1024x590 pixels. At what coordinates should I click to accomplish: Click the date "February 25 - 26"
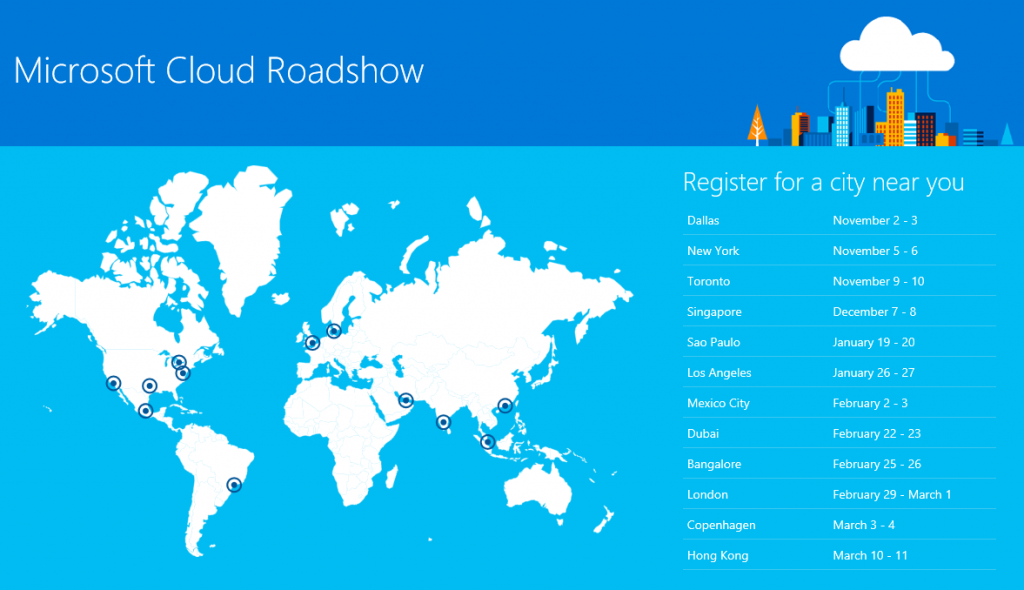point(876,465)
